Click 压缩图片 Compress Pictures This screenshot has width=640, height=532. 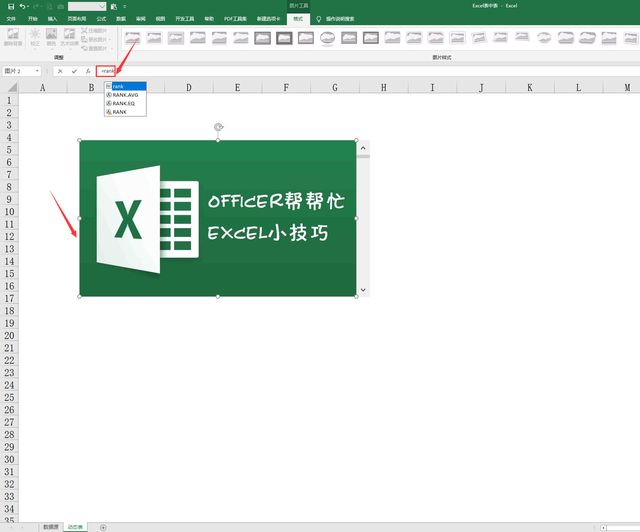click(x=94, y=31)
